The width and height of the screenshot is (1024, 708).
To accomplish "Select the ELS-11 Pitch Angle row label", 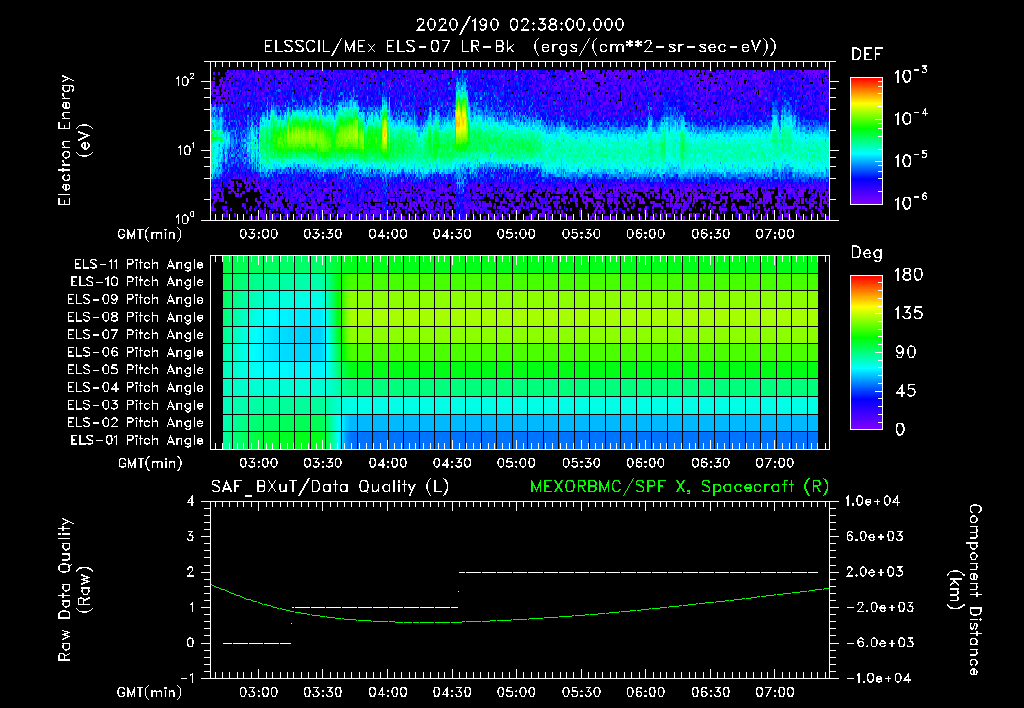I will point(138,265).
